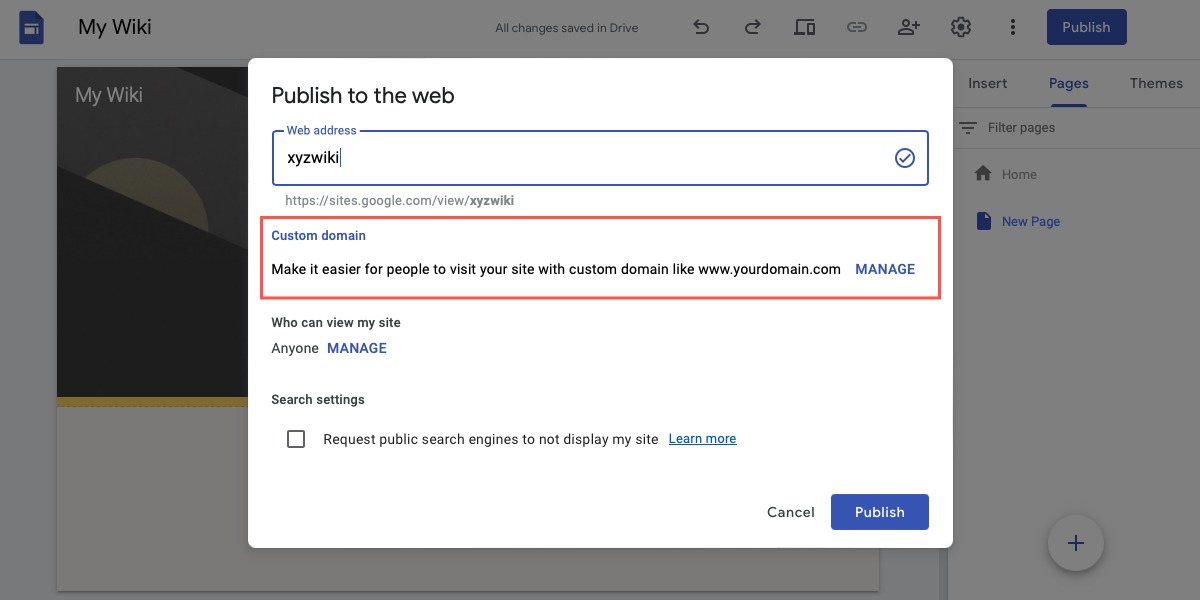Open sharing via the add people icon

pyautogui.click(x=909, y=27)
